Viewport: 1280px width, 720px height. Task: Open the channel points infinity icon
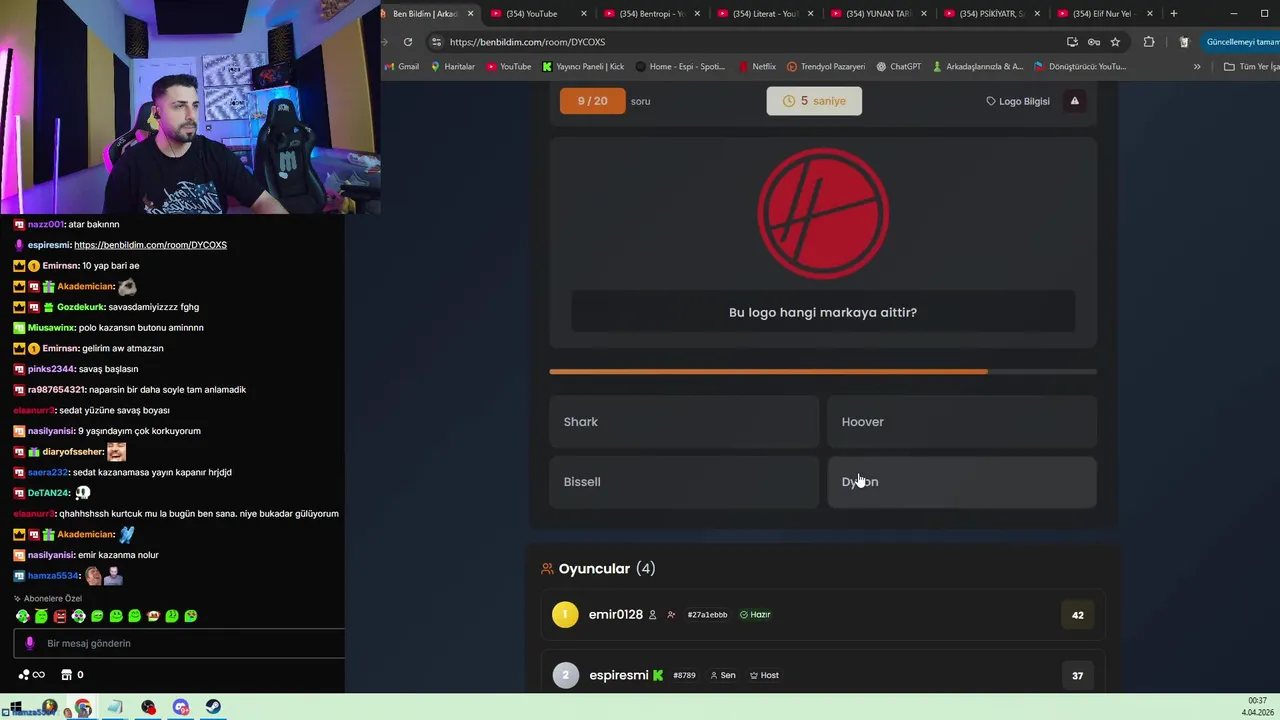click(32, 675)
